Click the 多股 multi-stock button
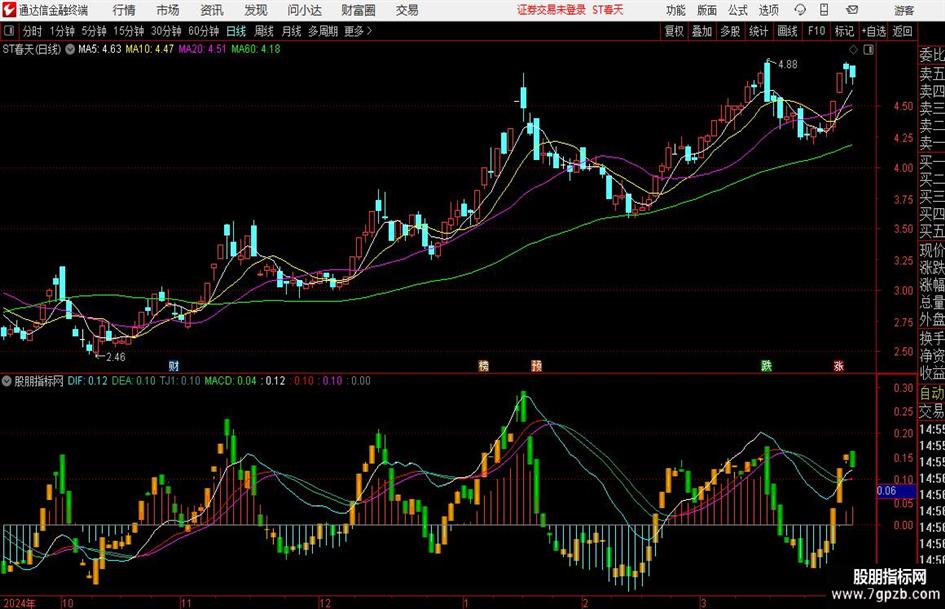The height and width of the screenshot is (609, 945). [x=730, y=31]
